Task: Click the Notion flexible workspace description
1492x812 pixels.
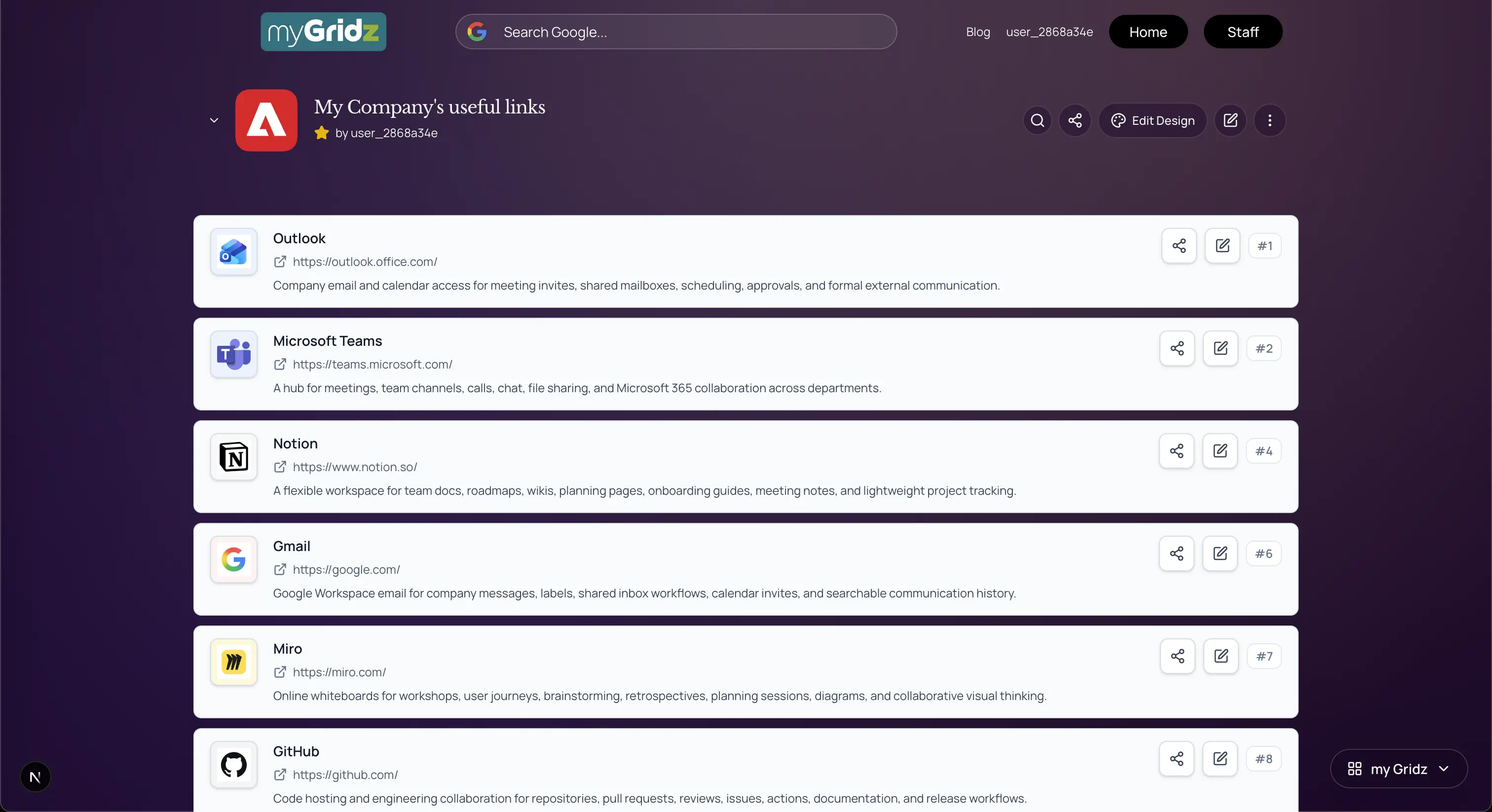Action: pyautogui.click(x=644, y=490)
